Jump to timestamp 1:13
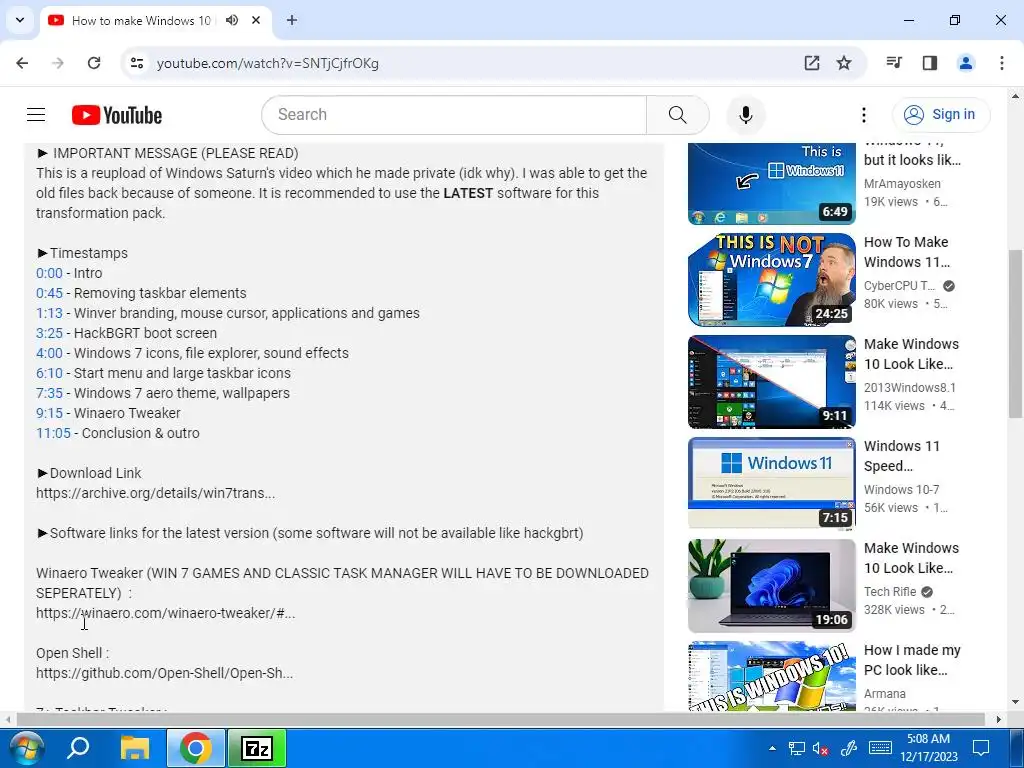 tap(49, 313)
